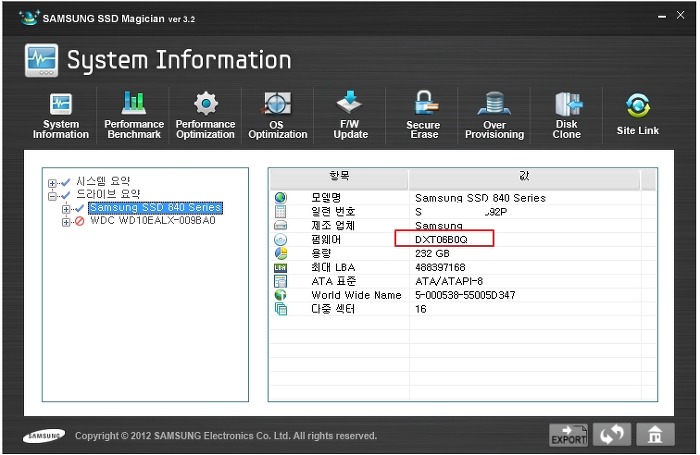Click the Samsung logo in footer
This screenshot has height=455, width=700.
(44, 435)
